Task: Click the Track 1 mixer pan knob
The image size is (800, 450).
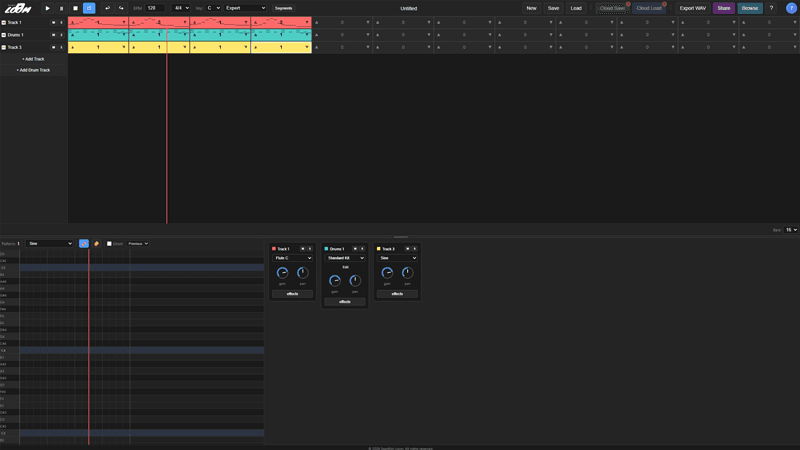Action: (x=303, y=273)
